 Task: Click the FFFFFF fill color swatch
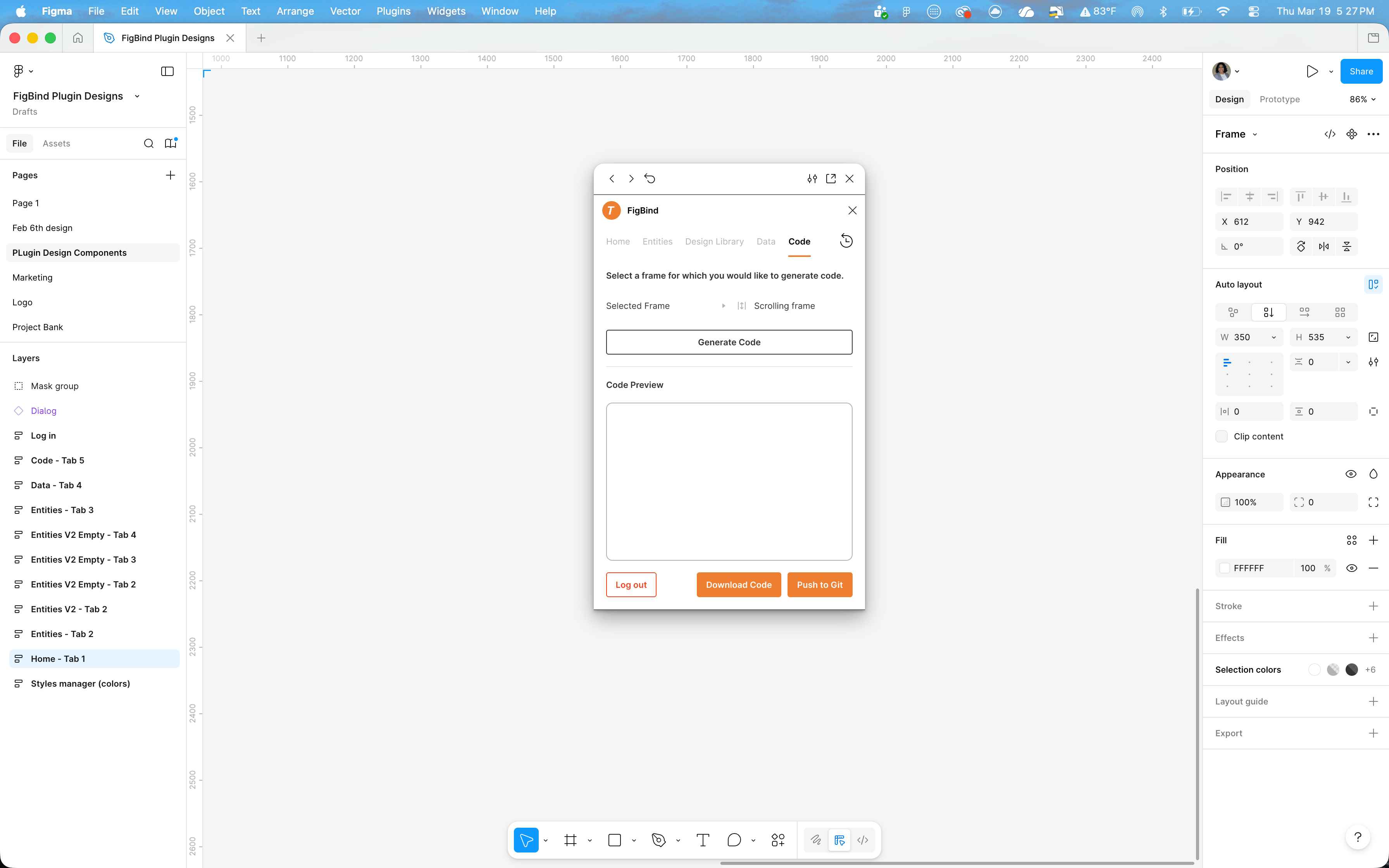[x=1225, y=568]
